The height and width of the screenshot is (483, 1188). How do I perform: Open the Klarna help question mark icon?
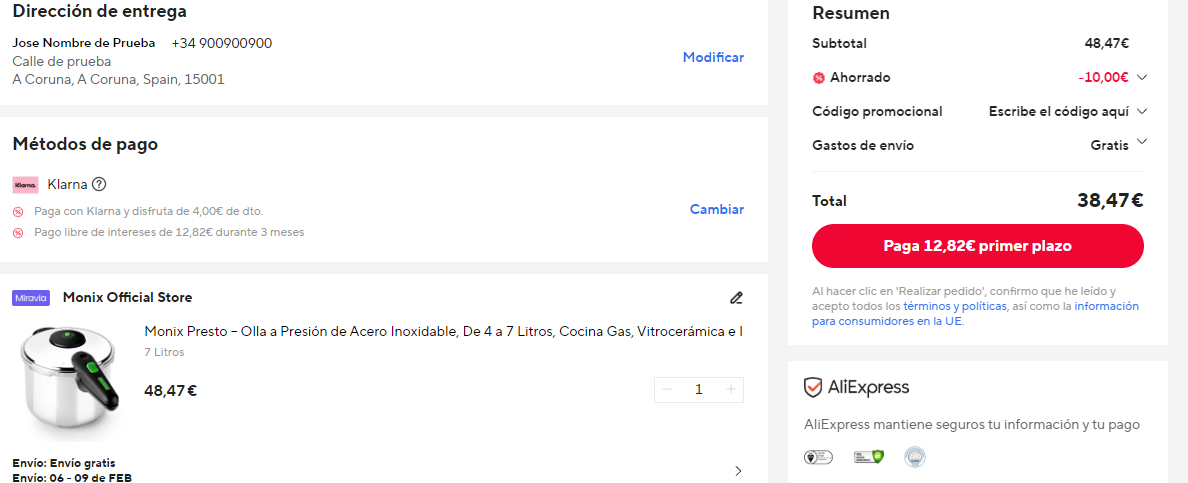click(x=98, y=184)
